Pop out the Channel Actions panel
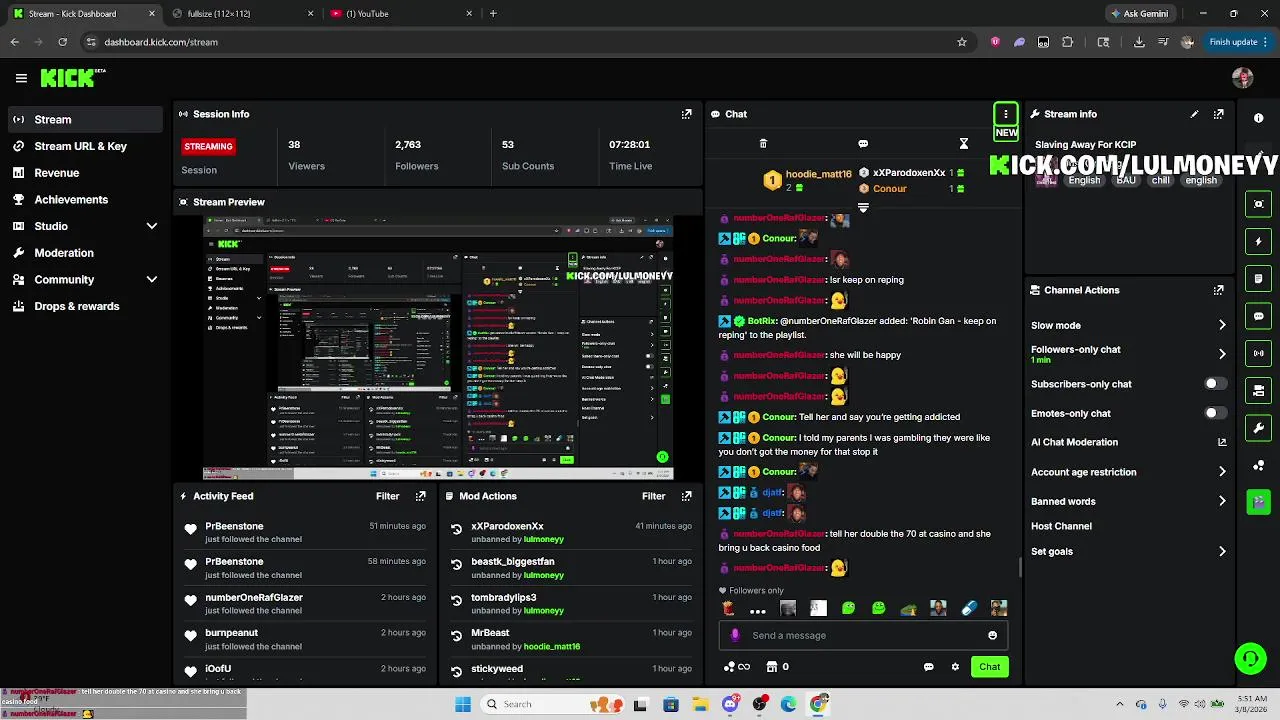 point(1218,290)
